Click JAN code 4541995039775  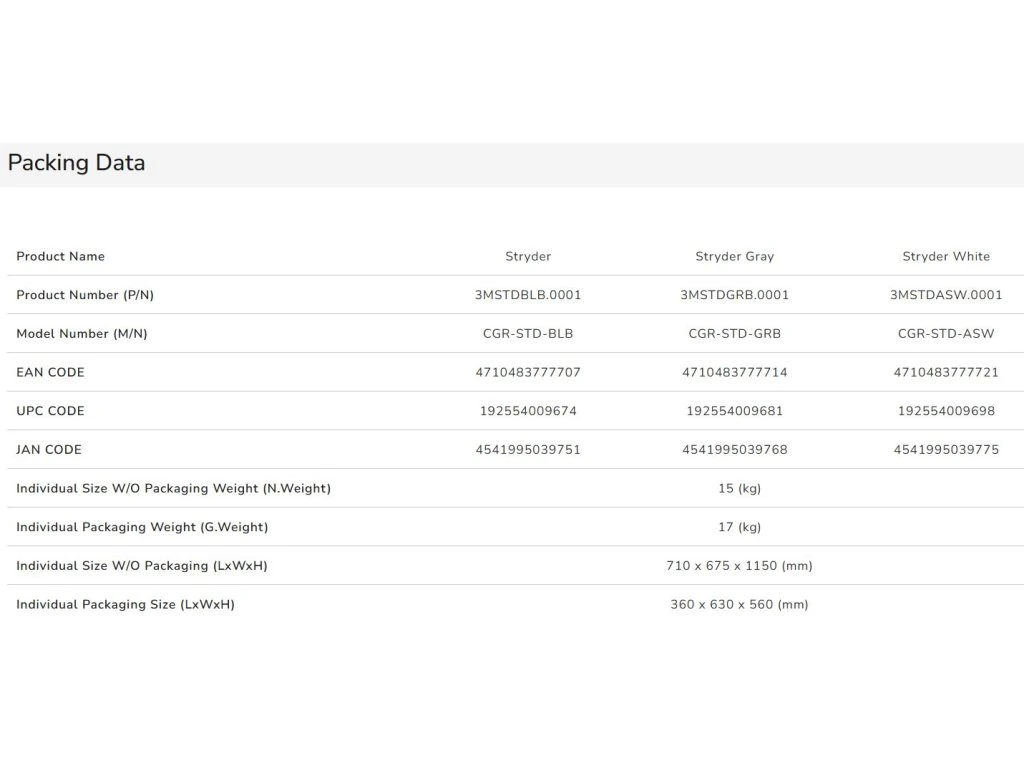tap(946, 449)
